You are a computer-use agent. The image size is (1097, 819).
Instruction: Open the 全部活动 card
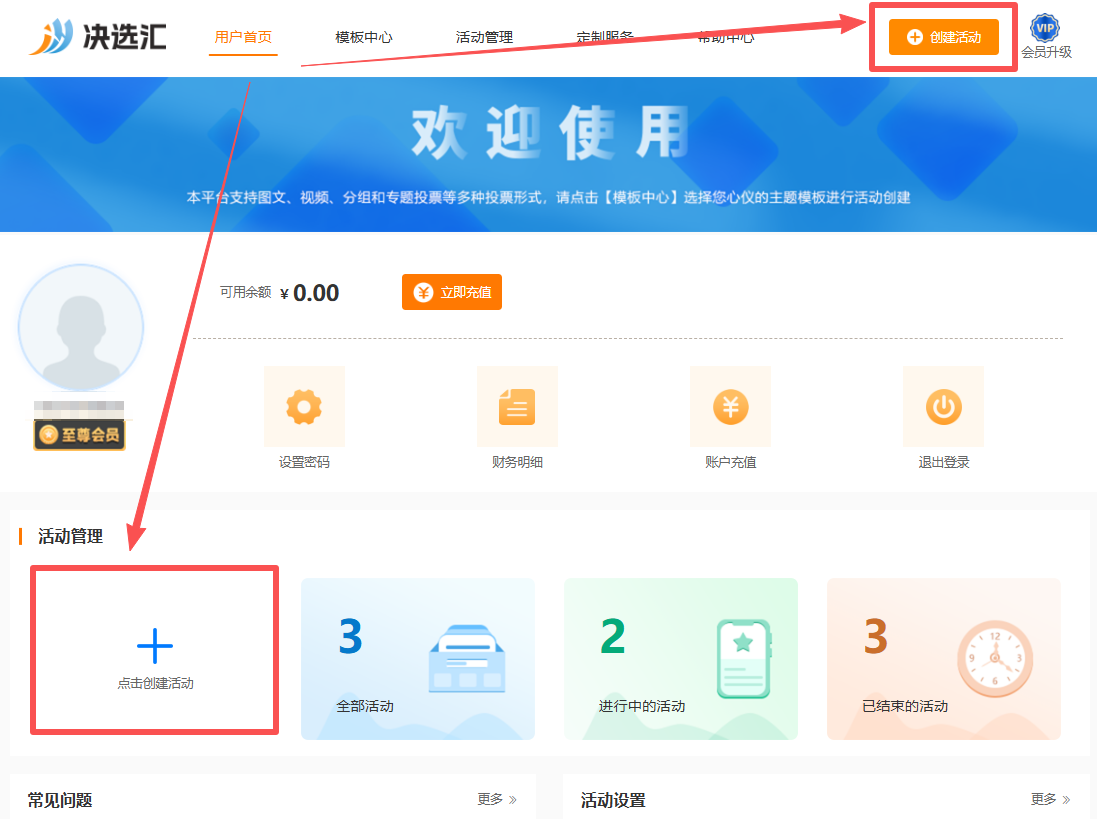[418, 659]
